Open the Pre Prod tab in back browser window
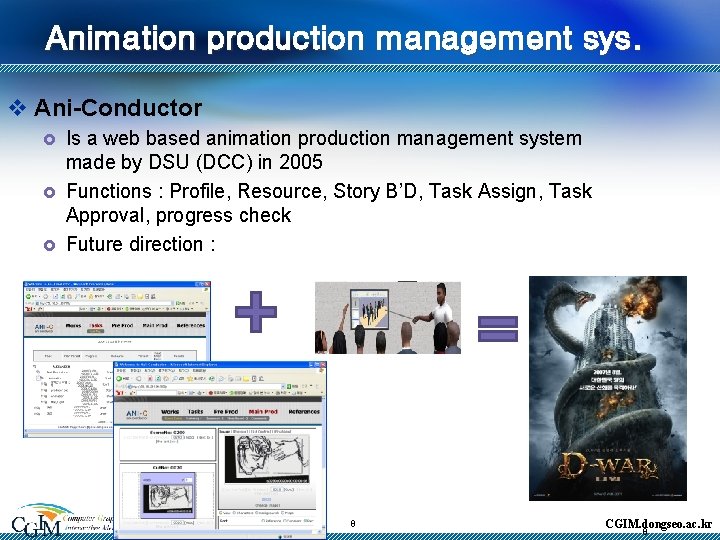The height and width of the screenshot is (540, 720). tap(122, 325)
